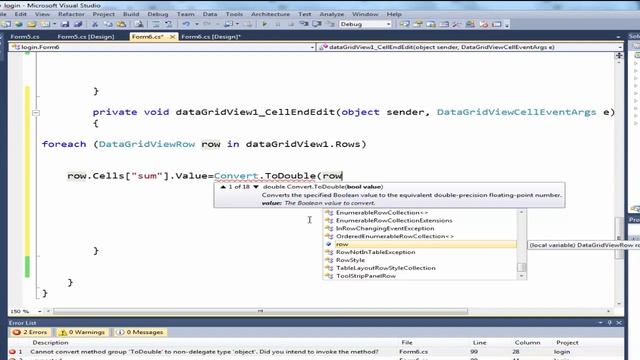Click the Copy icon in the toolbar
This screenshot has width=640, height=360.
click(108, 24)
